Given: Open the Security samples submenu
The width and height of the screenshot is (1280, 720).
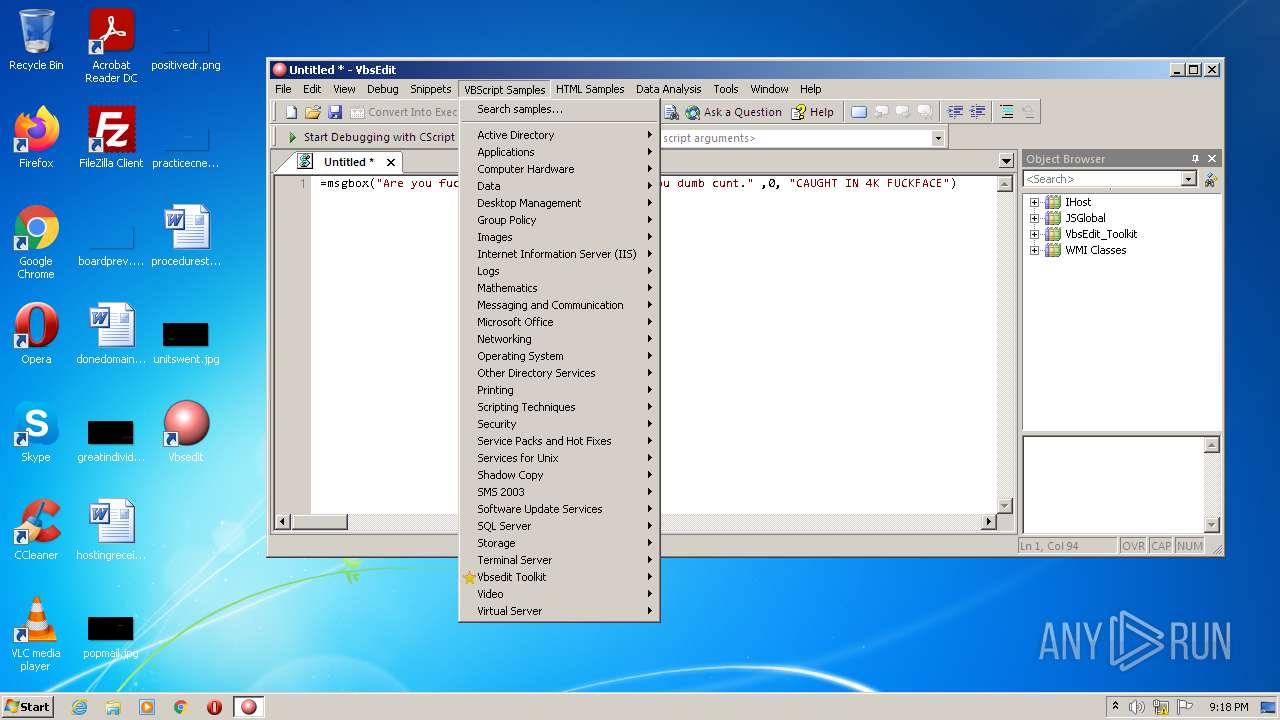Looking at the screenshot, I should pos(559,424).
